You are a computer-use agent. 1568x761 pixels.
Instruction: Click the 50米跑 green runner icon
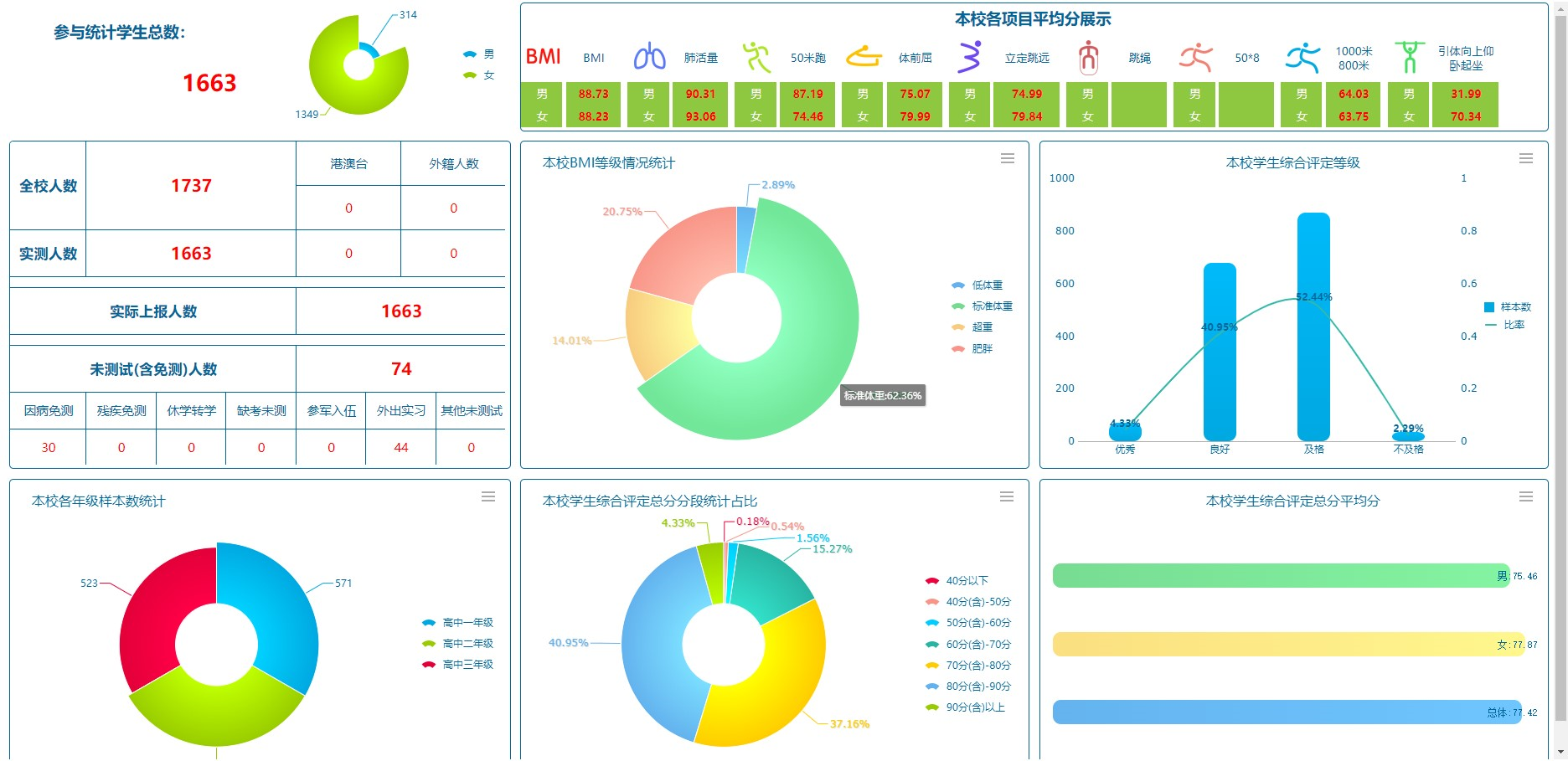[756, 57]
